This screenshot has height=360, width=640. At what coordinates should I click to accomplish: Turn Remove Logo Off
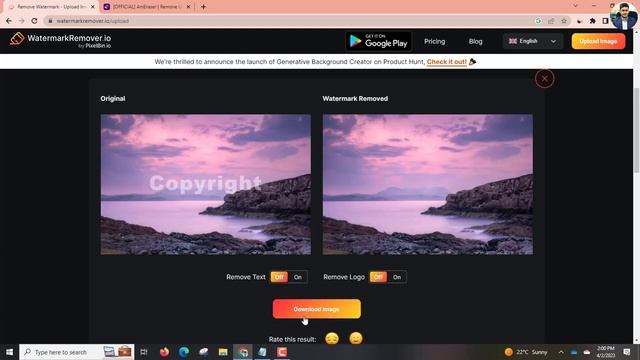[378, 277]
